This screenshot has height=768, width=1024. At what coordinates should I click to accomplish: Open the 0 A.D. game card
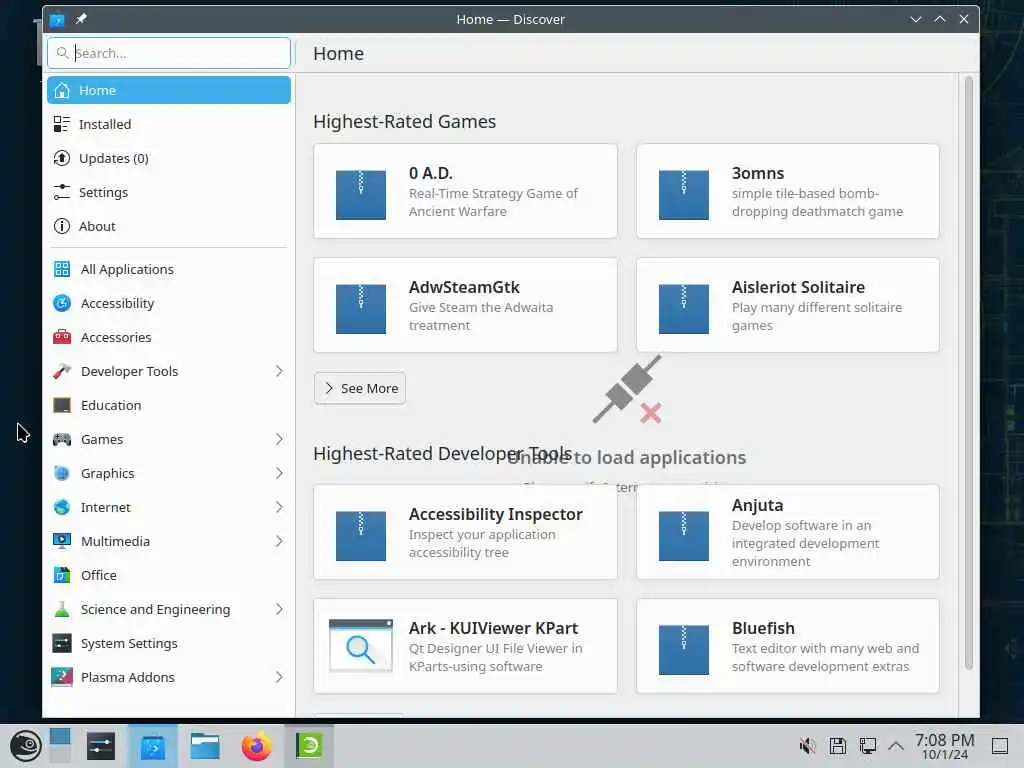pos(465,191)
